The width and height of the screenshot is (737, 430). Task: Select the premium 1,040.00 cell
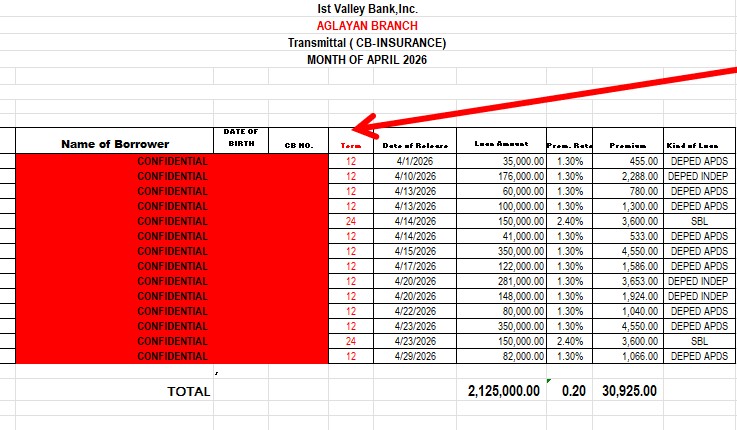[628, 311]
